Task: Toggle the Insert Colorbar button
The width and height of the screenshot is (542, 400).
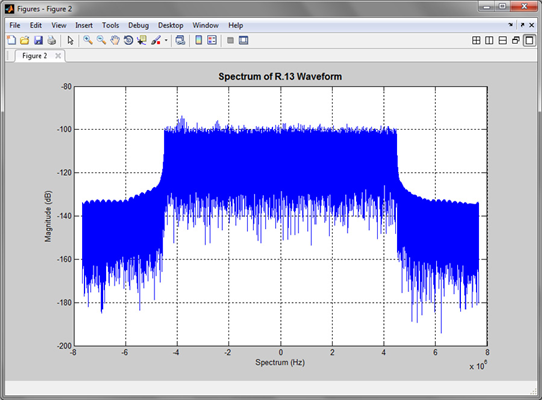Action: click(199, 40)
